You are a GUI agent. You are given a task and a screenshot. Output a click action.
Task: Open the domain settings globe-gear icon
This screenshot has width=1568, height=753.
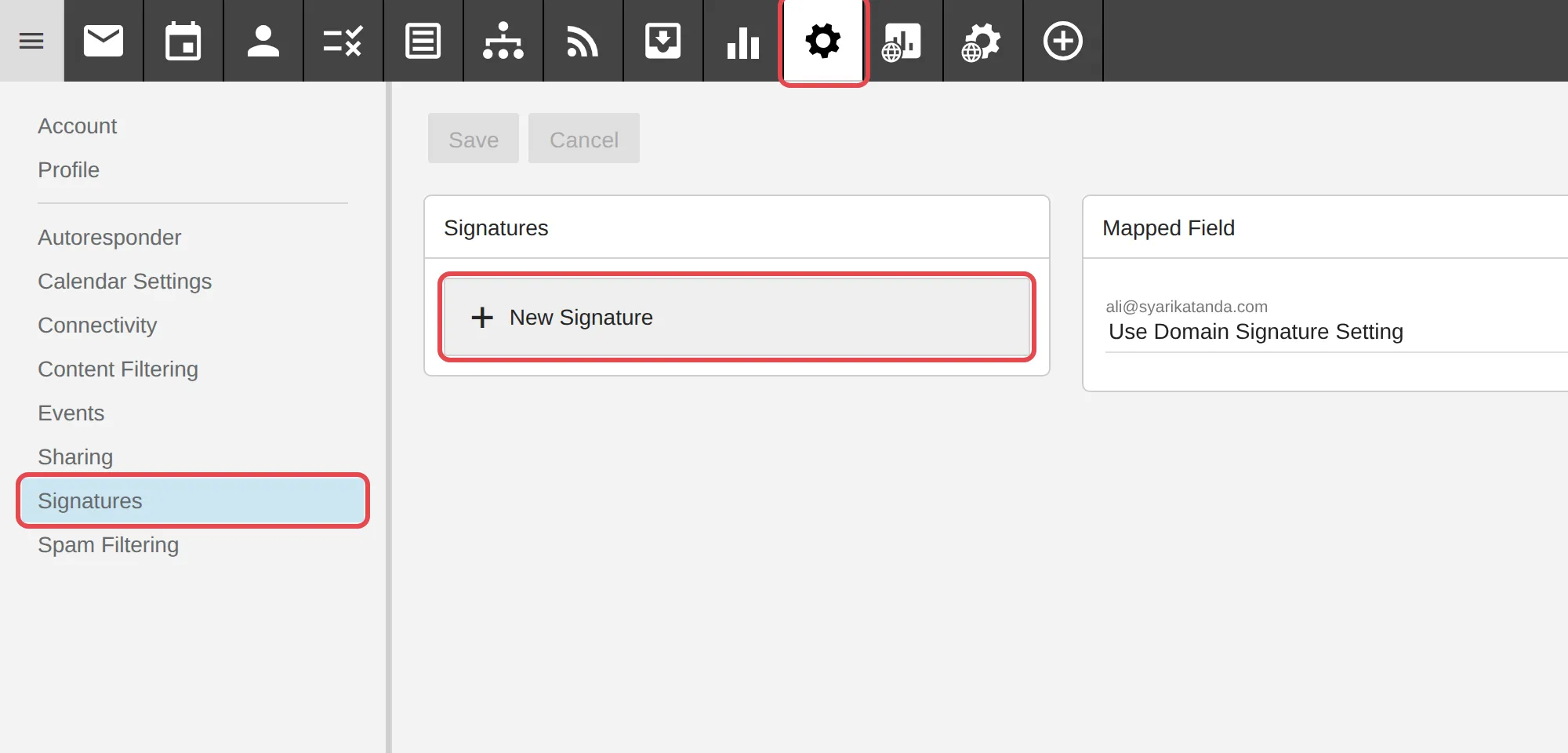(983, 41)
